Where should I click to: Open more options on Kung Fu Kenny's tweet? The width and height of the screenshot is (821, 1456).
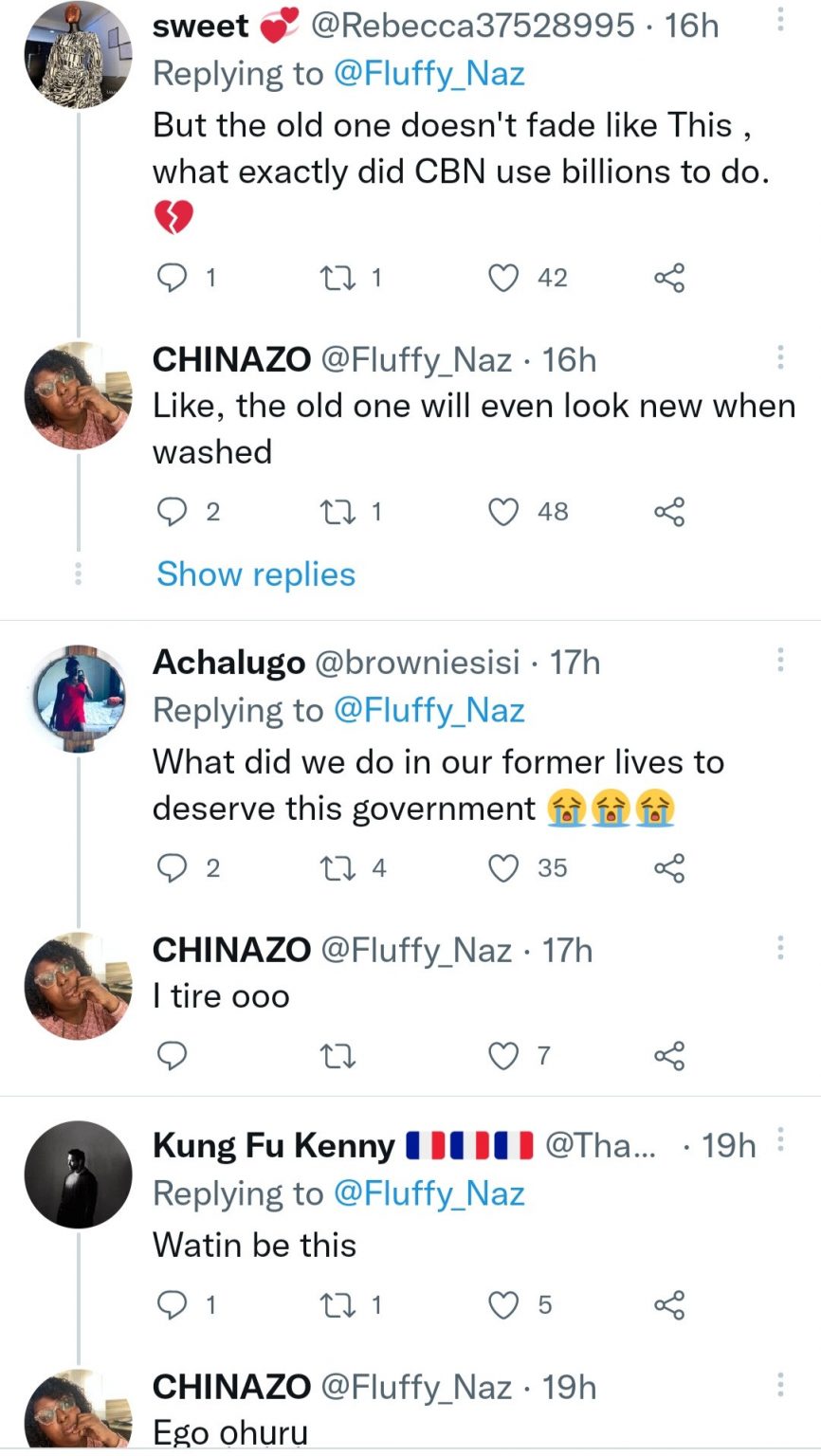(780, 1138)
